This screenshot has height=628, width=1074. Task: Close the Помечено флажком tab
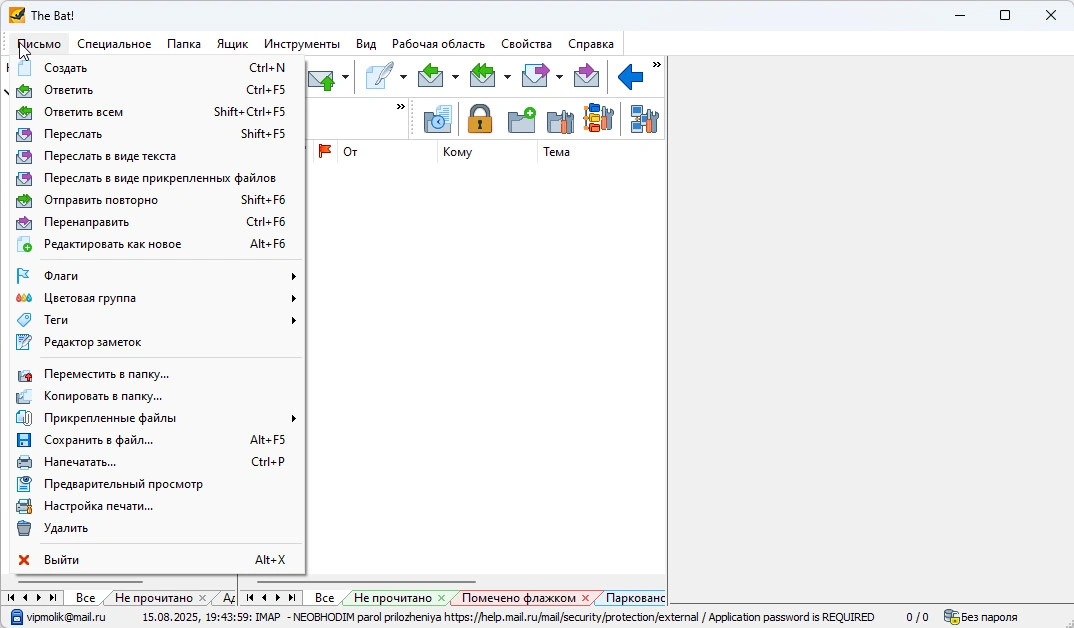(x=586, y=599)
